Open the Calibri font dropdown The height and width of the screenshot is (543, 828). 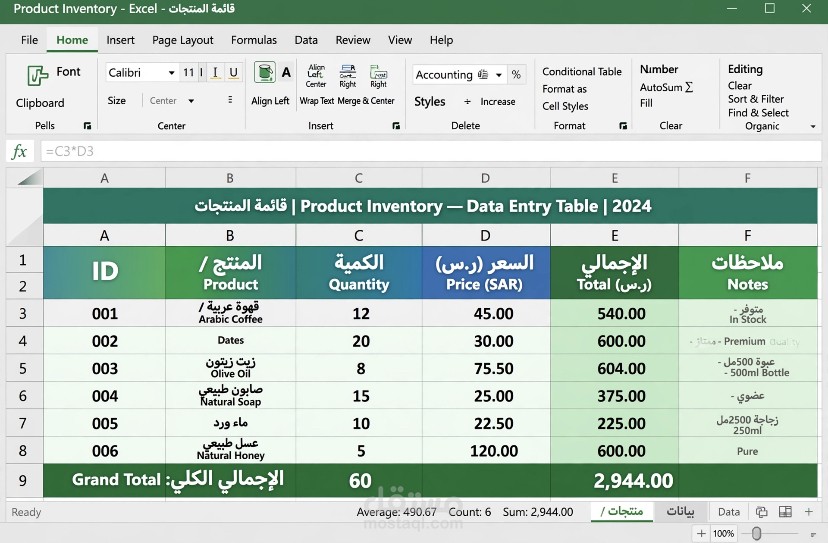point(172,72)
